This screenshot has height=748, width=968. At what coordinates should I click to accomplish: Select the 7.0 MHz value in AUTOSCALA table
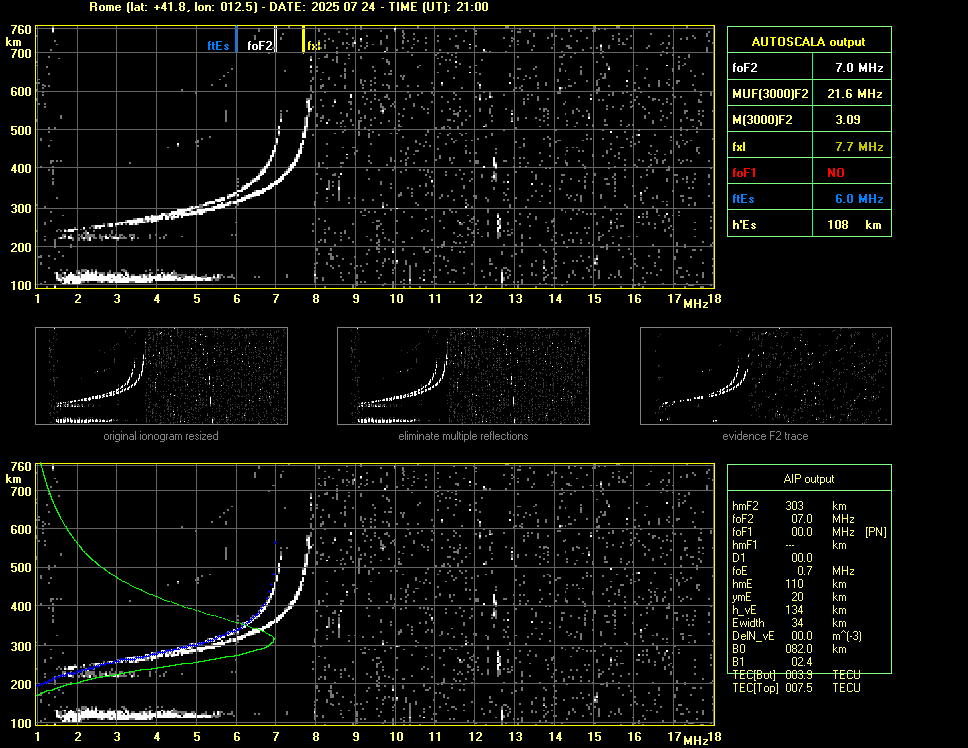tap(859, 68)
